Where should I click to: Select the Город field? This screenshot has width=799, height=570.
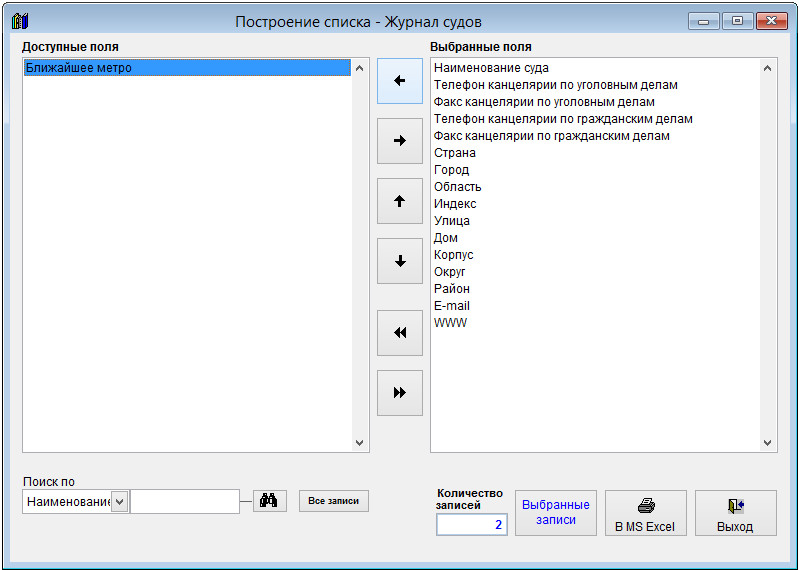pos(451,170)
